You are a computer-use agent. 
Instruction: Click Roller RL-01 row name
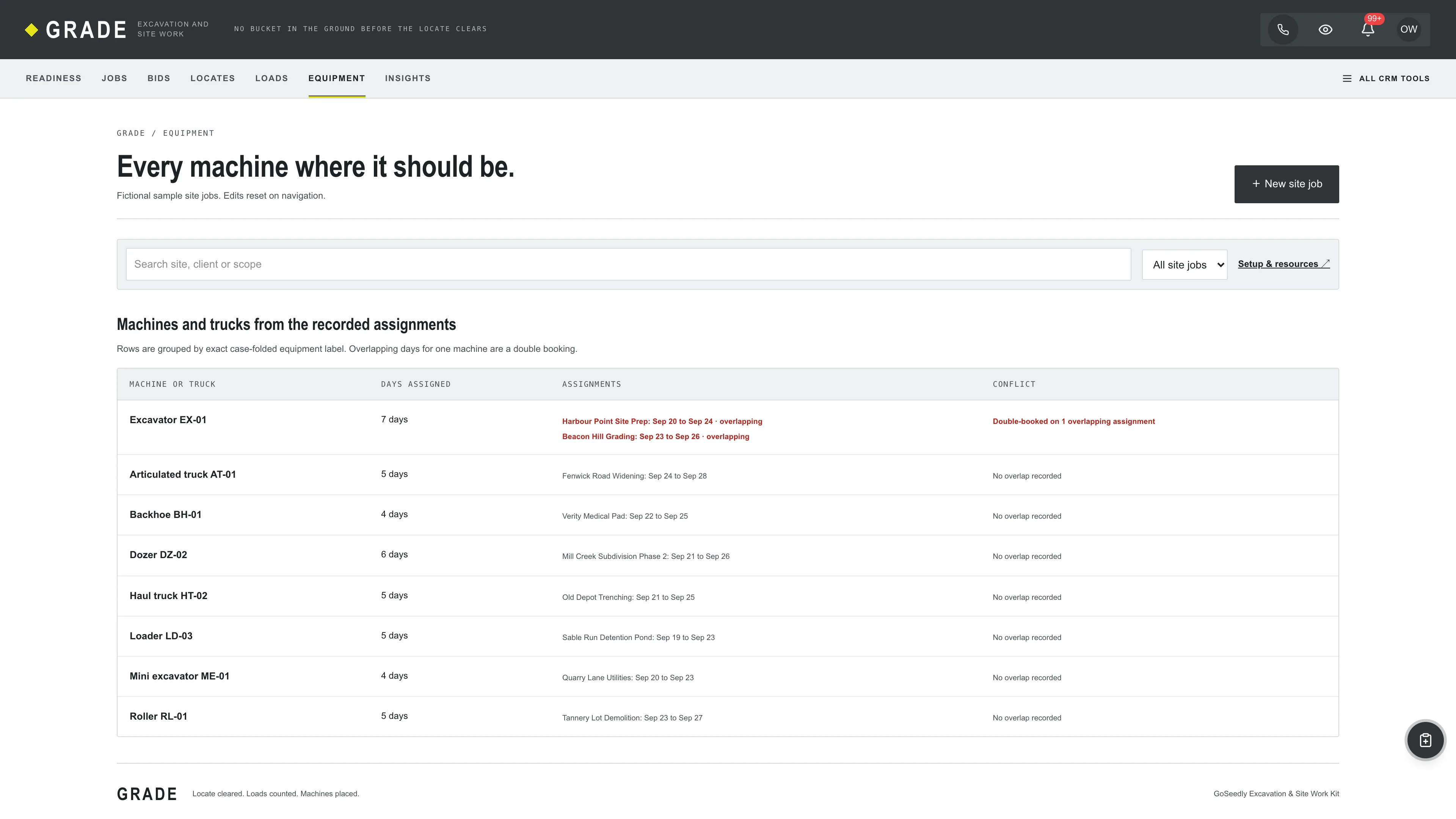pos(158,717)
